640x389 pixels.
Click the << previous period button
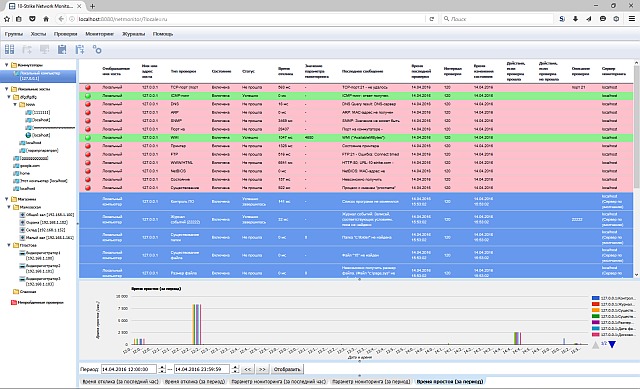click(248, 369)
